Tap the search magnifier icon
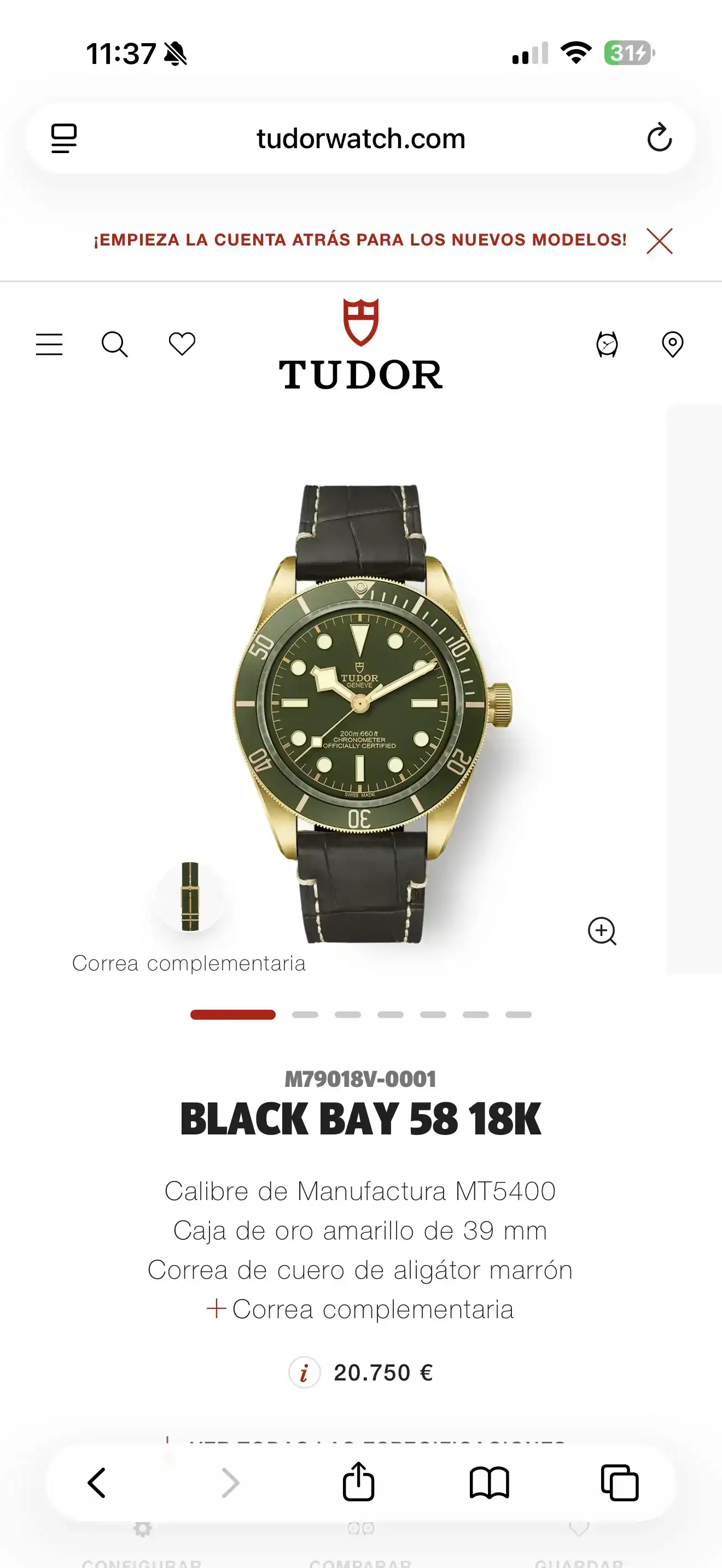This screenshot has height=1568, width=722. (114, 344)
